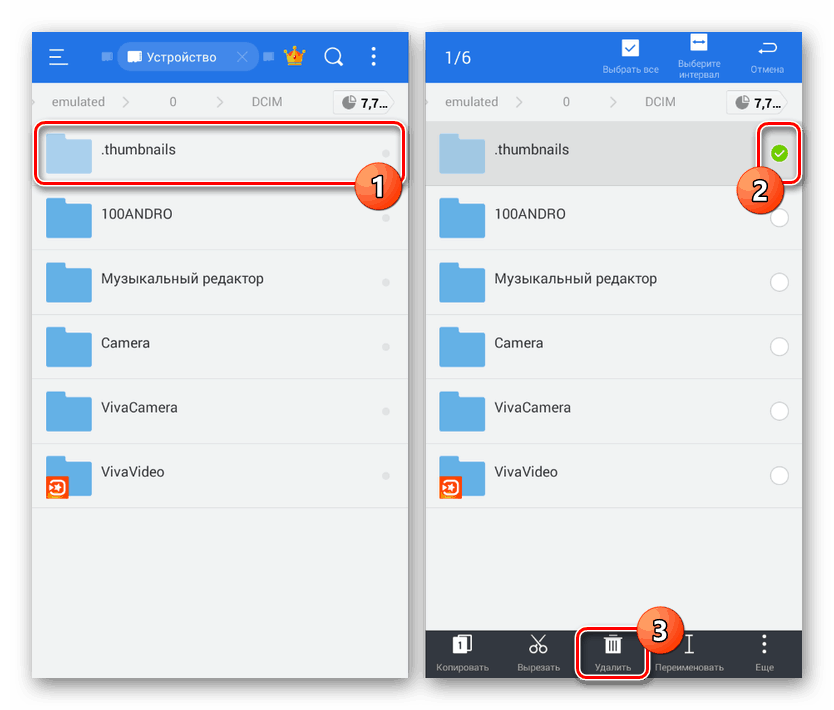Select .thumbnails row in right screen
834x710 pixels.
(x=613, y=153)
